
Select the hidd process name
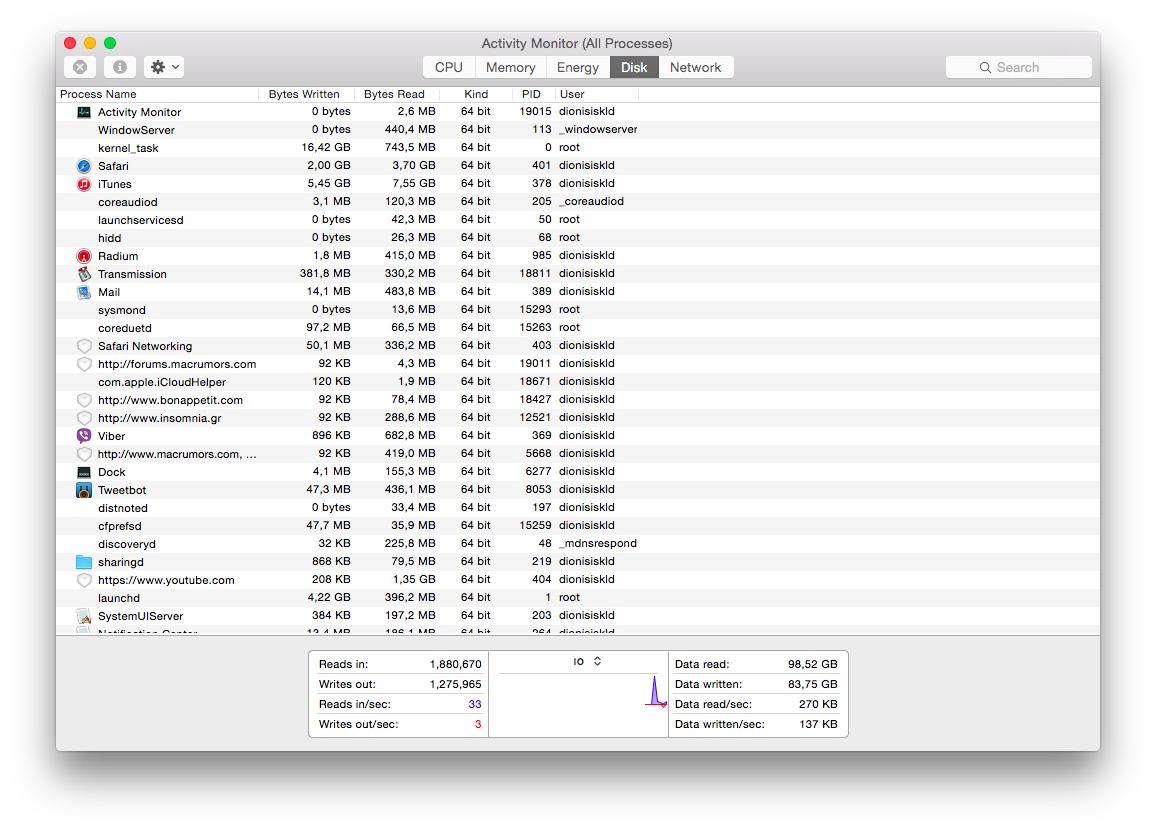tap(109, 238)
